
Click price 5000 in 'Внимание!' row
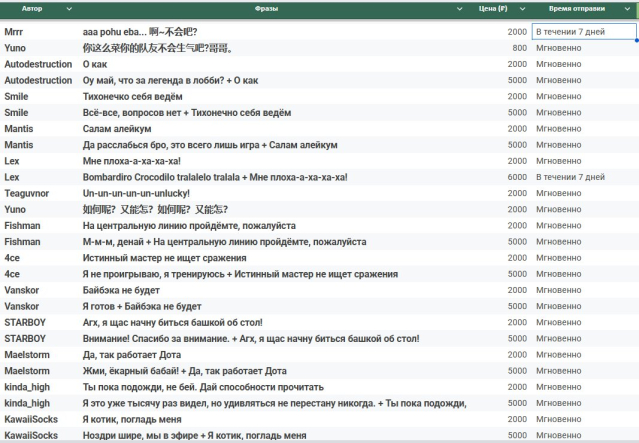[517, 339]
